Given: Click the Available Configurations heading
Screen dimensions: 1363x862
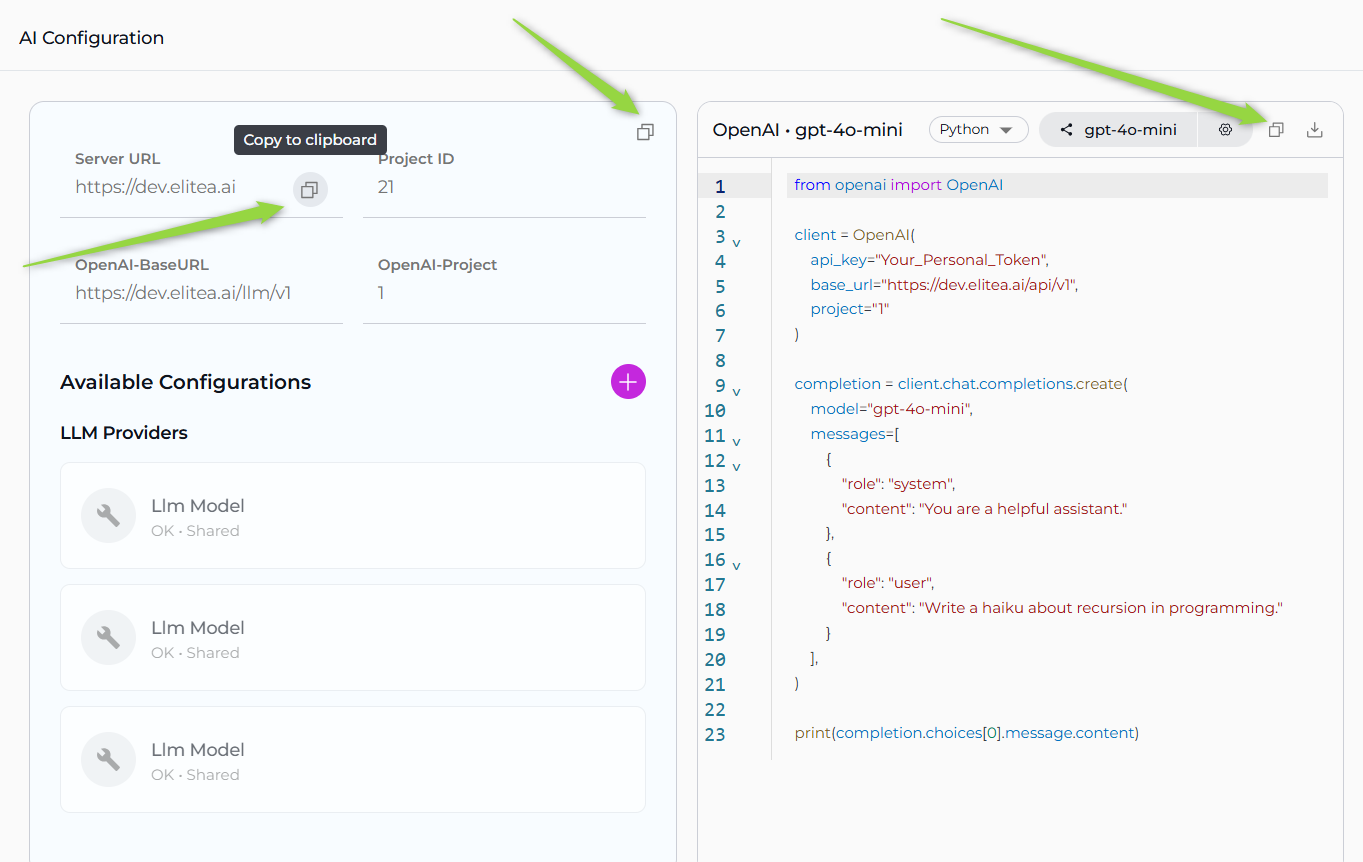Looking at the screenshot, I should pyautogui.click(x=186, y=382).
